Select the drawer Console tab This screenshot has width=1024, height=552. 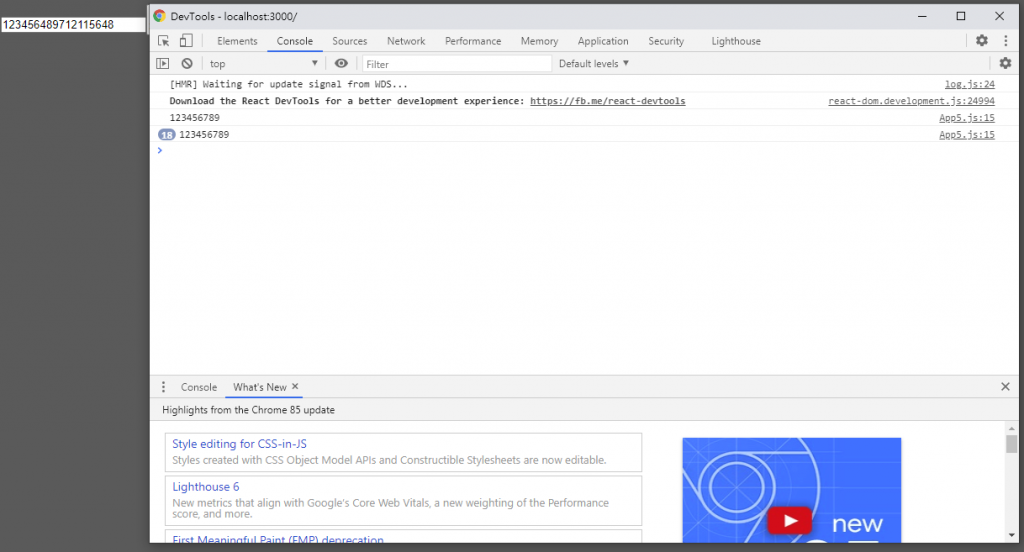click(x=199, y=387)
